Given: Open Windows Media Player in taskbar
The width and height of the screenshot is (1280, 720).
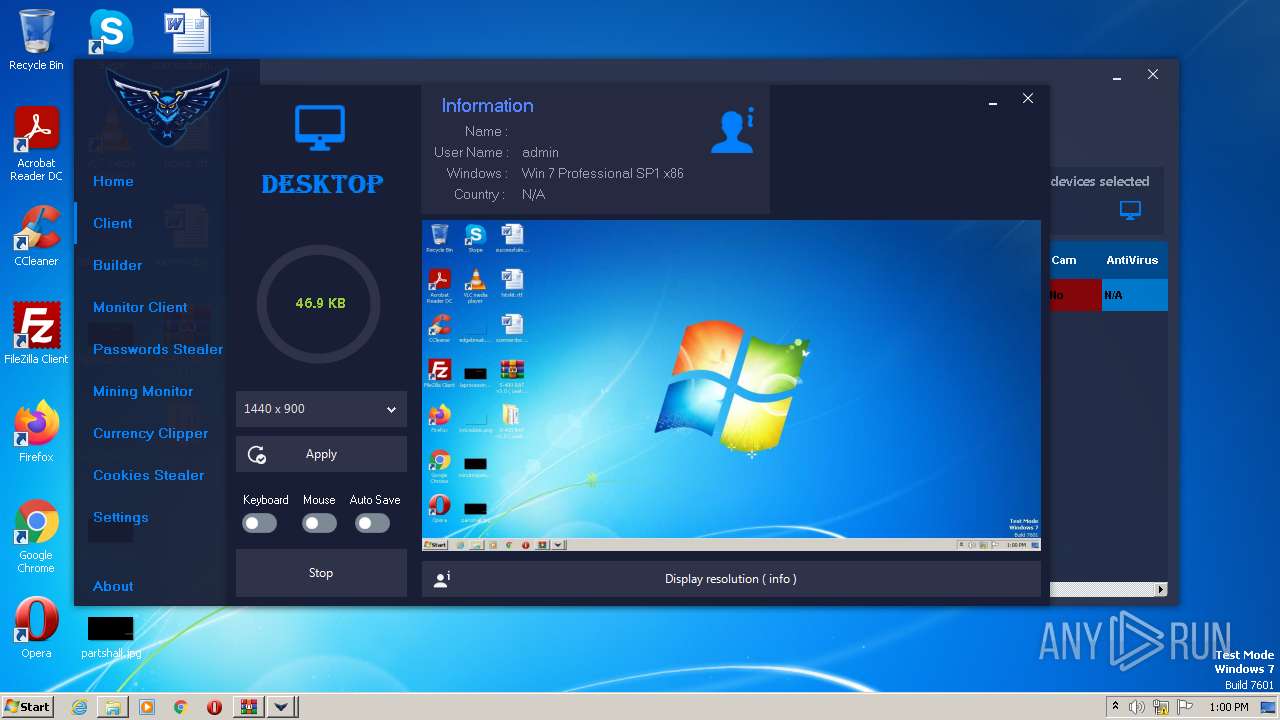Looking at the screenshot, I should tap(147, 707).
